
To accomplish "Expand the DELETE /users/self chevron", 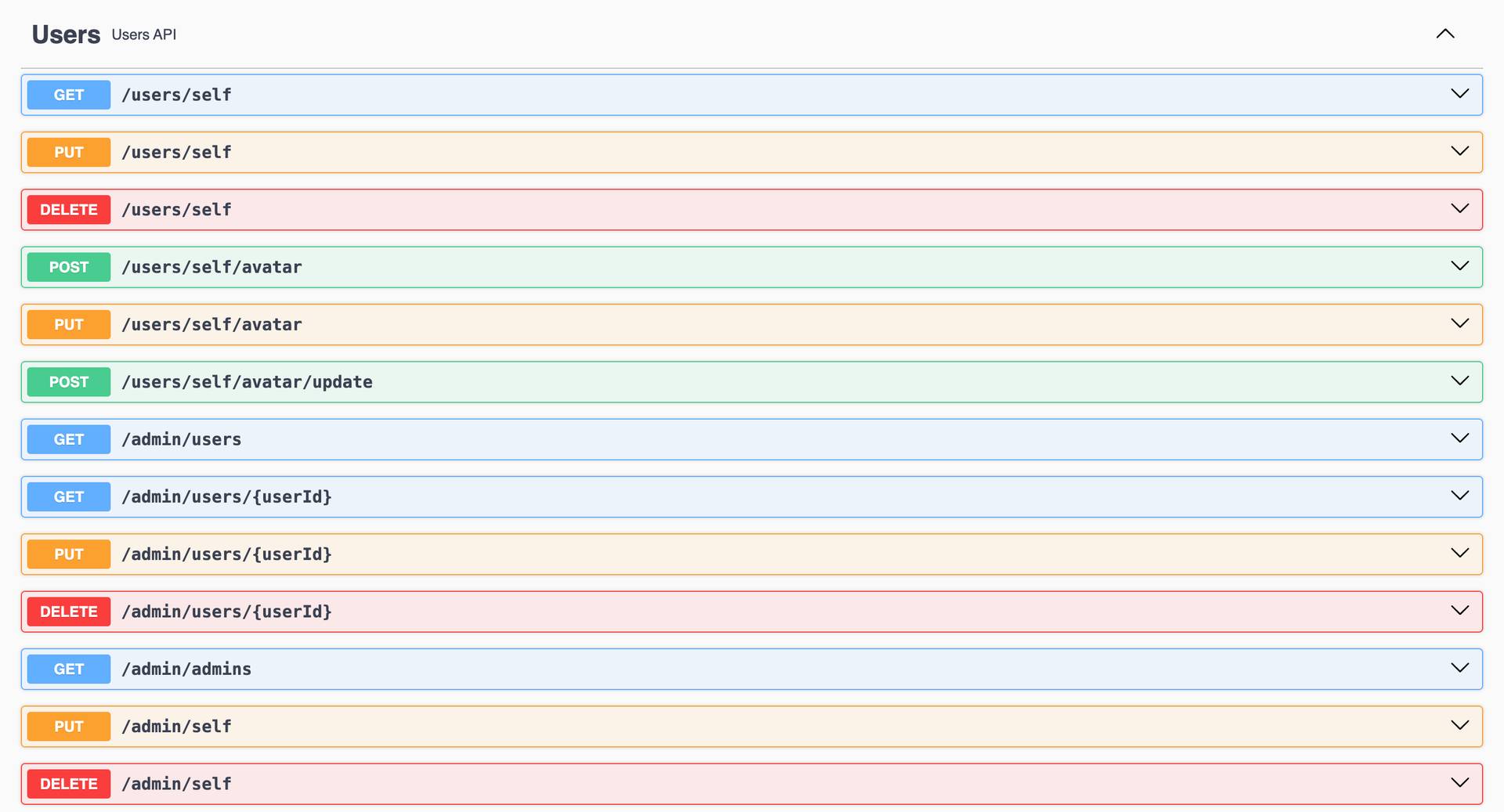I will (1459, 208).
